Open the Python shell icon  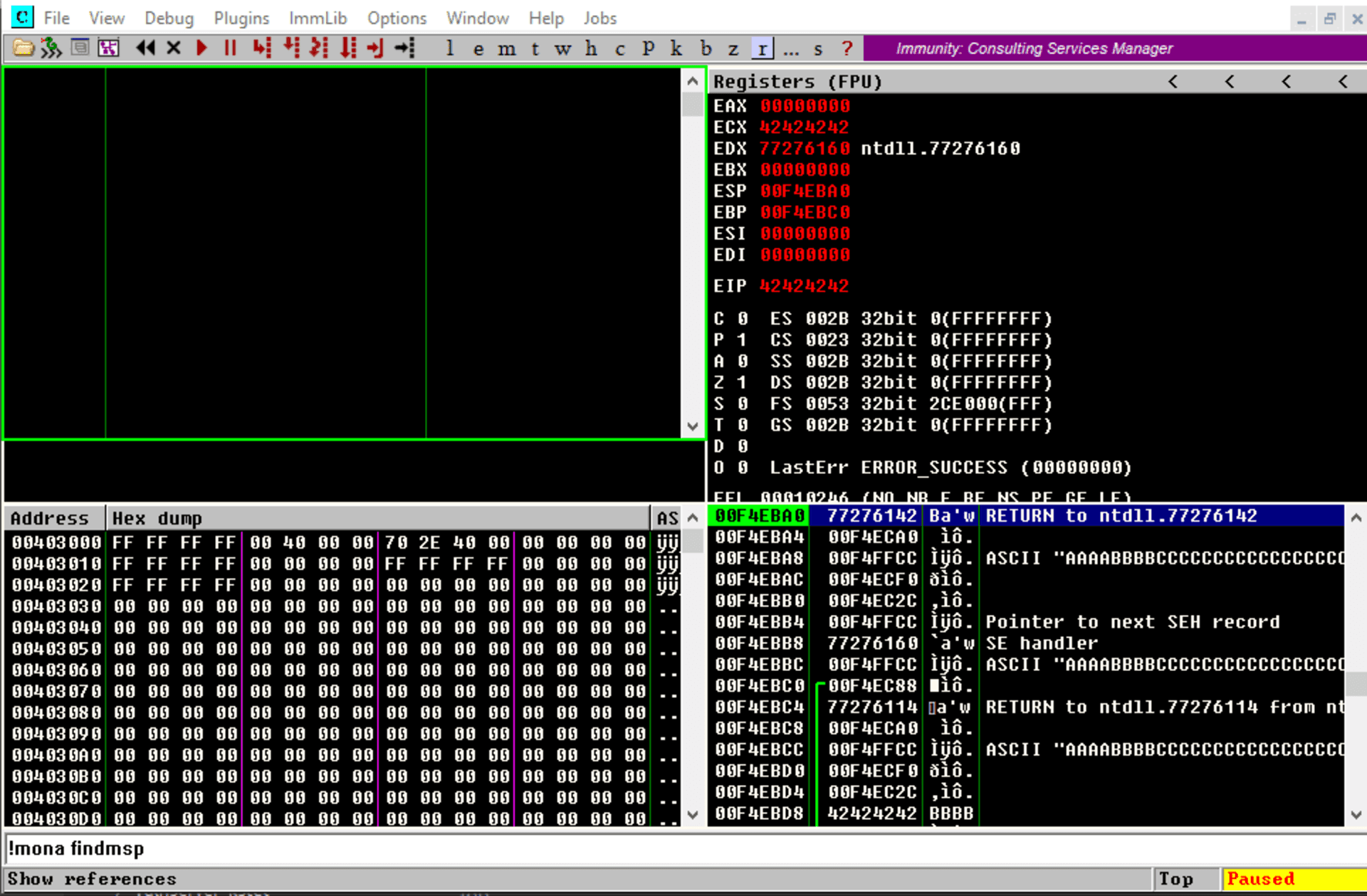[51, 48]
